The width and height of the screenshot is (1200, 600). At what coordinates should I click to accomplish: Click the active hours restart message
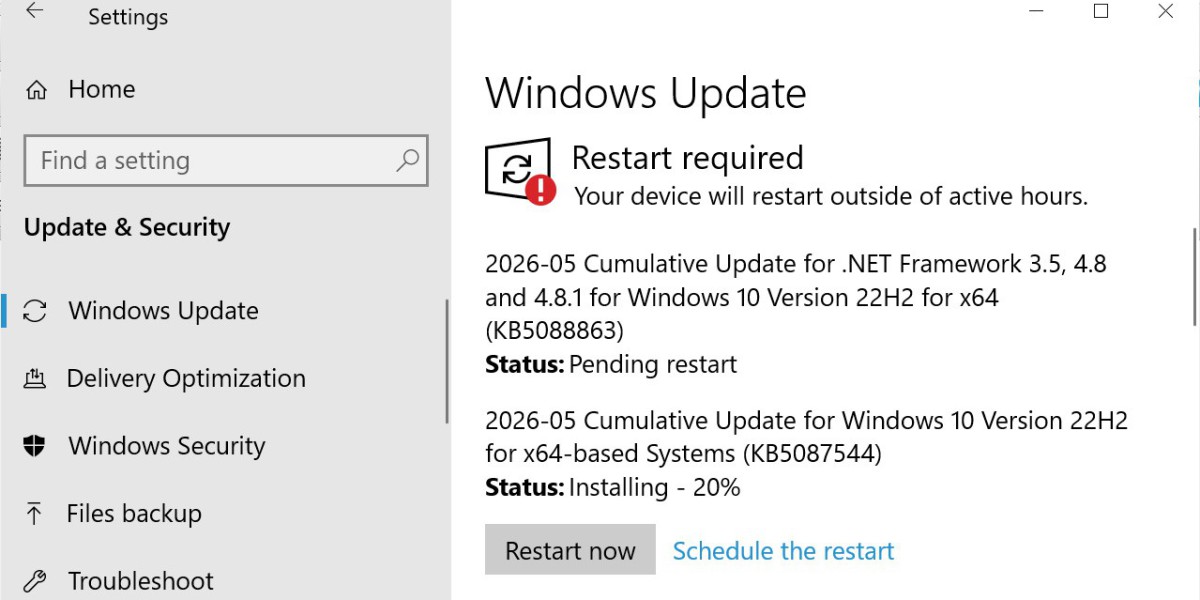[x=830, y=197]
